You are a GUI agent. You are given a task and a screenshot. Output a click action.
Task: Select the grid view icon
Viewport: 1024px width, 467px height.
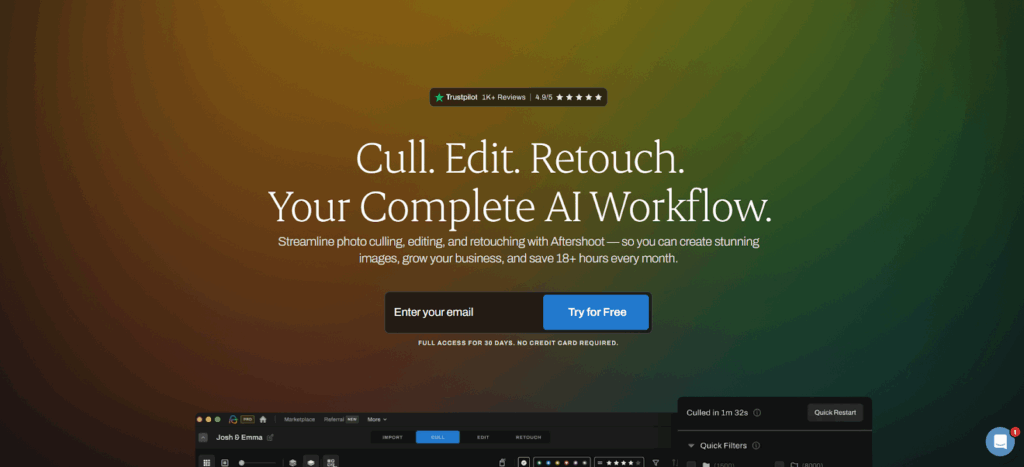(207, 462)
